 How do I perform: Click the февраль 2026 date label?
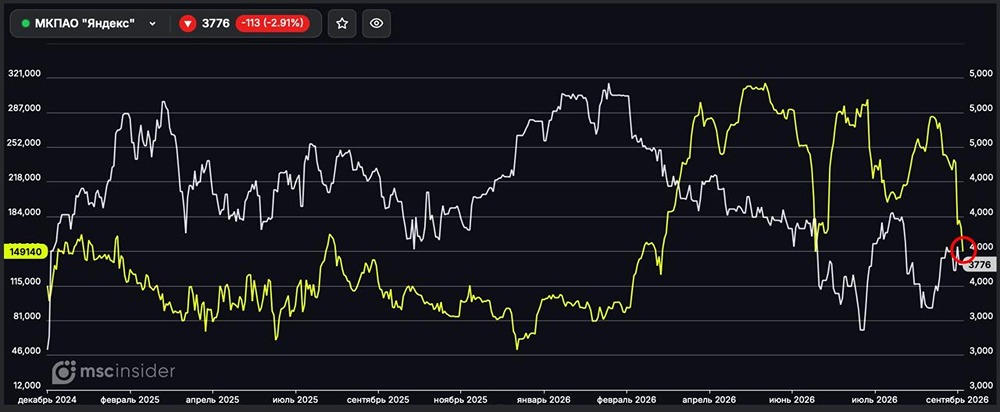(626, 400)
